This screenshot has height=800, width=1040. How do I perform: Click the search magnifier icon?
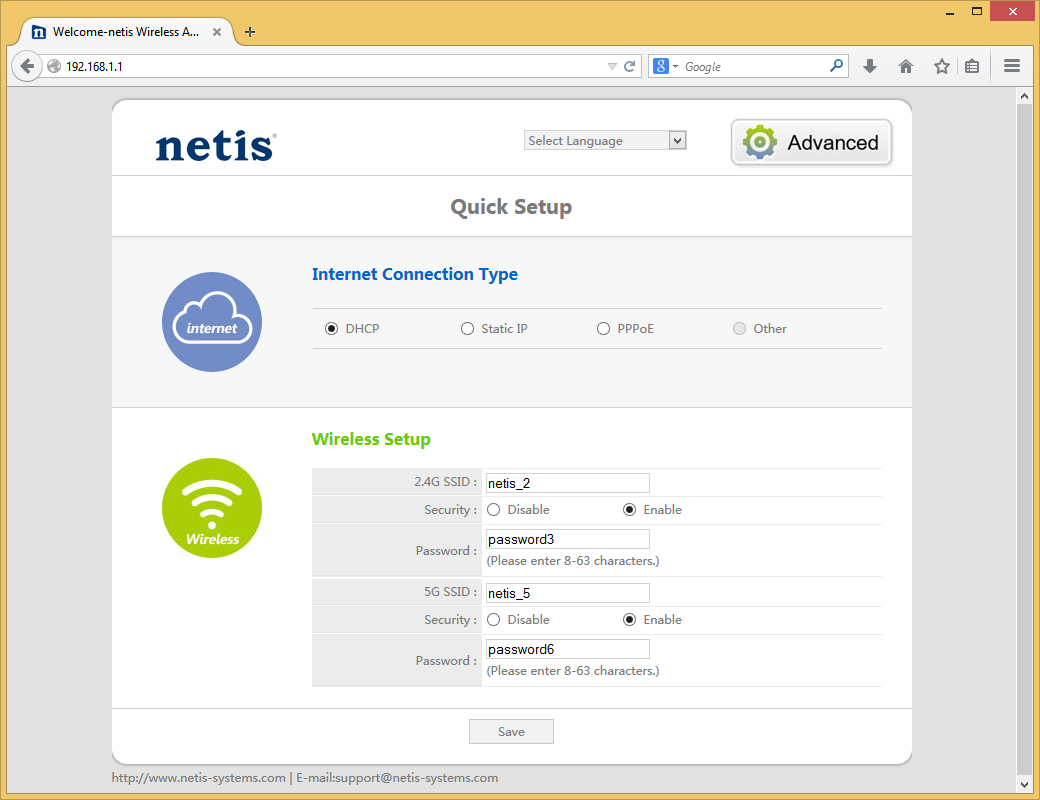(836, 66)
